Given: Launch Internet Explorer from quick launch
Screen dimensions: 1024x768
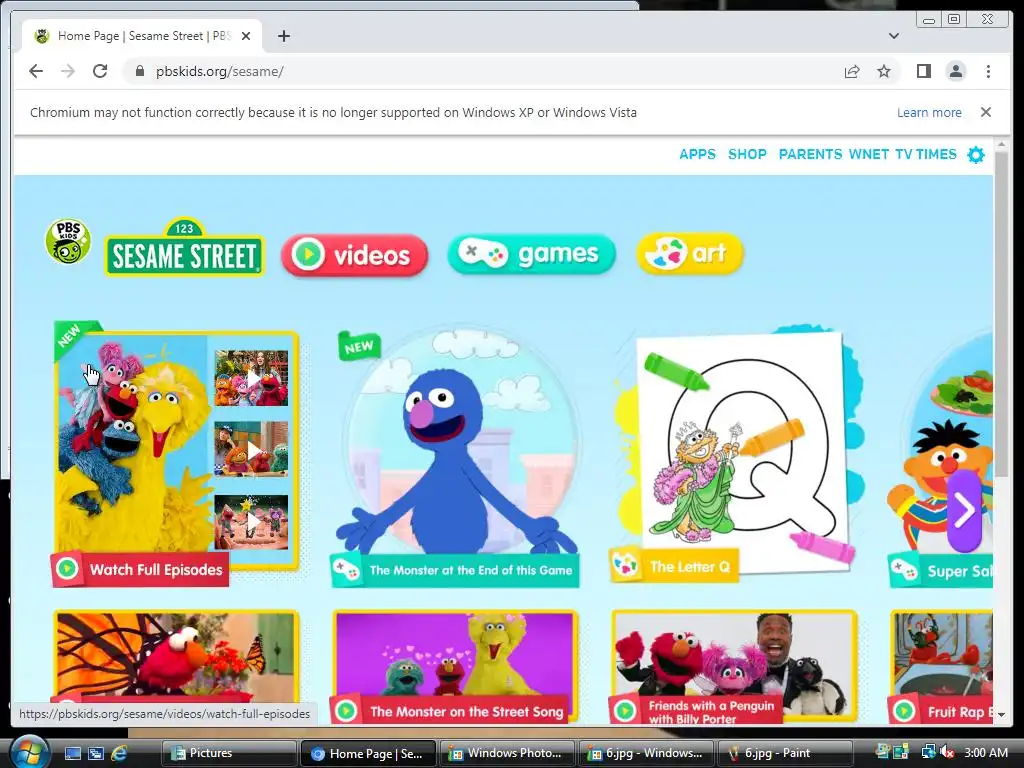Looking at the screenshot, I should 119,753.
